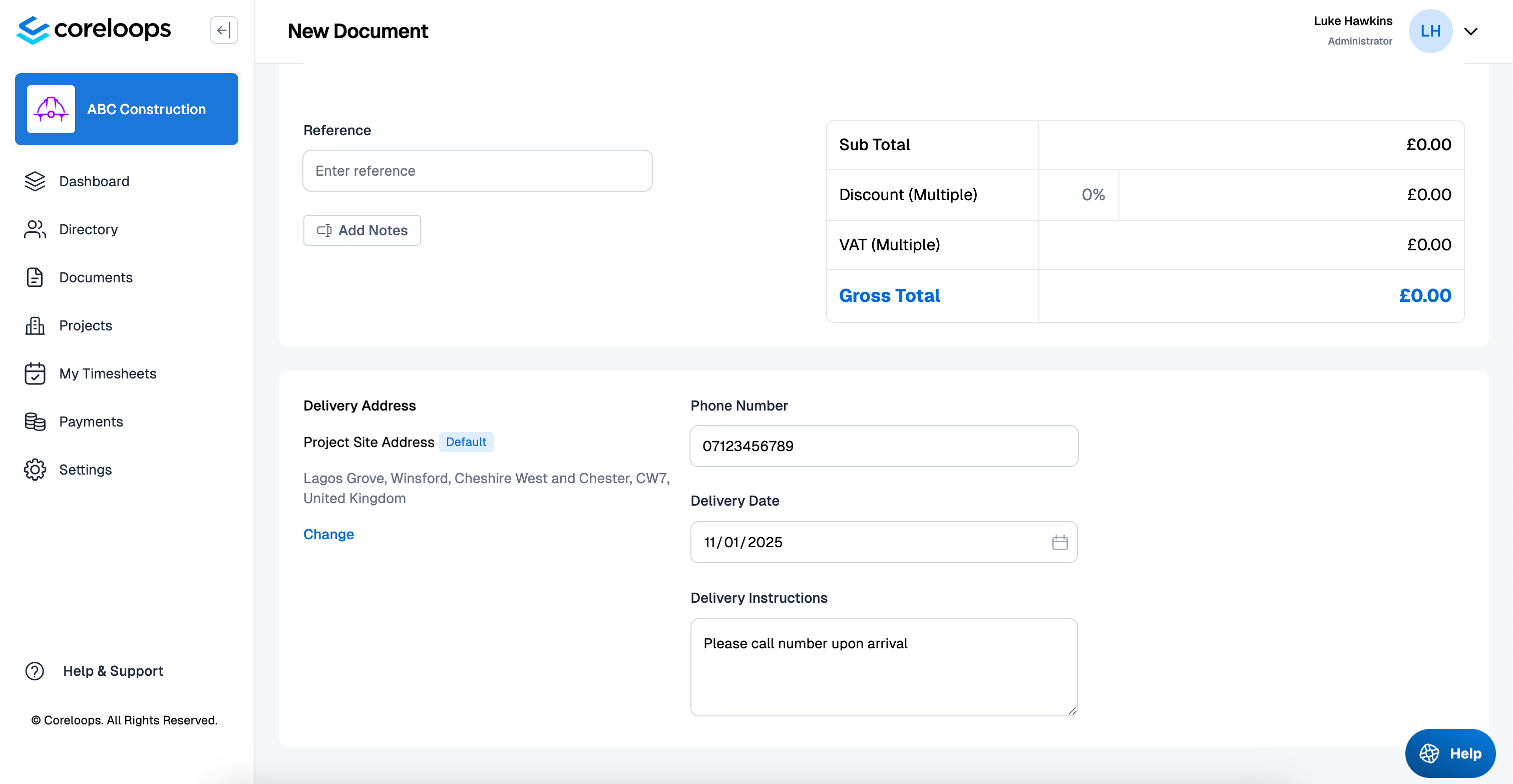Click the Project Site Address label
Screen dimensions: 1513x784
pyautogui.click(x=369, y=442)
